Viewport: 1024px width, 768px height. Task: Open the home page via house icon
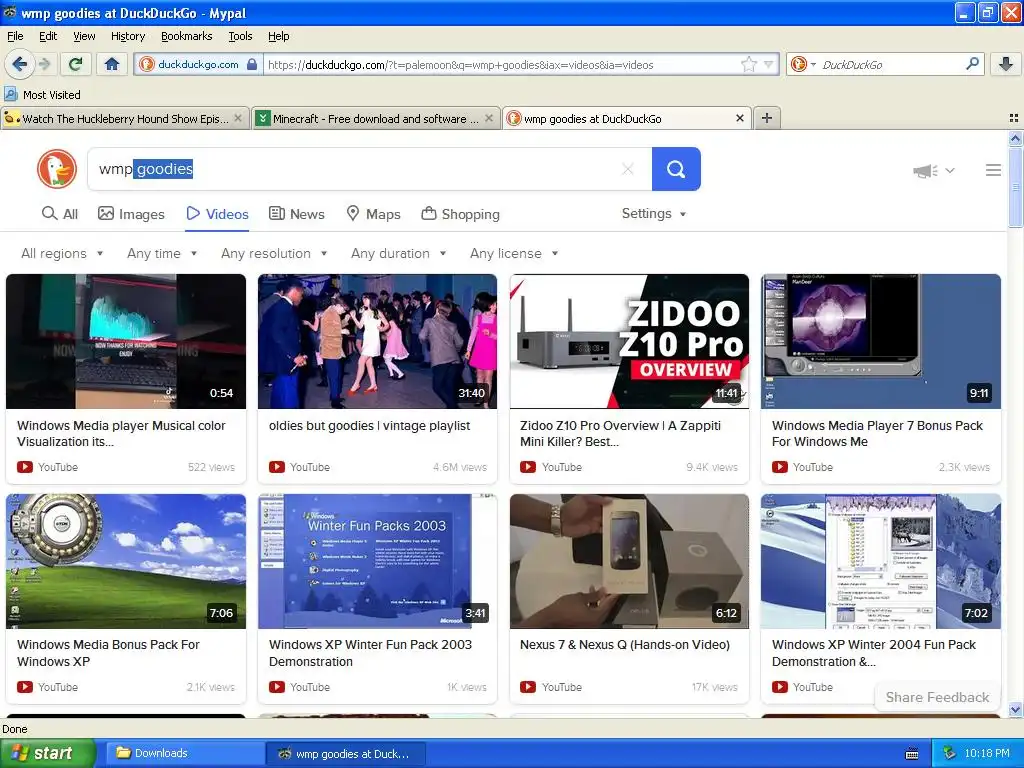(x=112, y=64)
